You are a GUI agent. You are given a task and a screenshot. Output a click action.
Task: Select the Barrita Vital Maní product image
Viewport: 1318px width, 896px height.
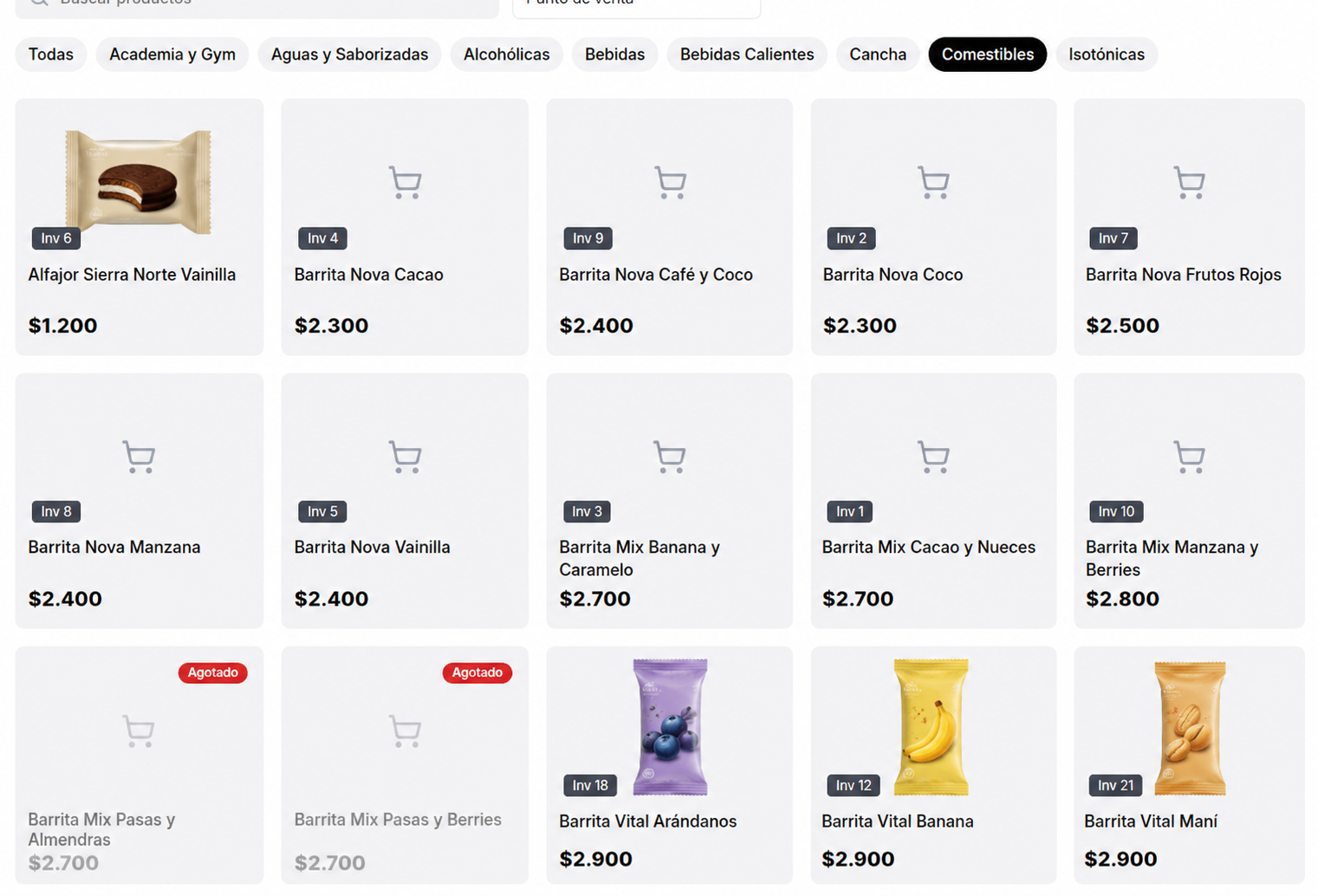tap(1191, 728)
